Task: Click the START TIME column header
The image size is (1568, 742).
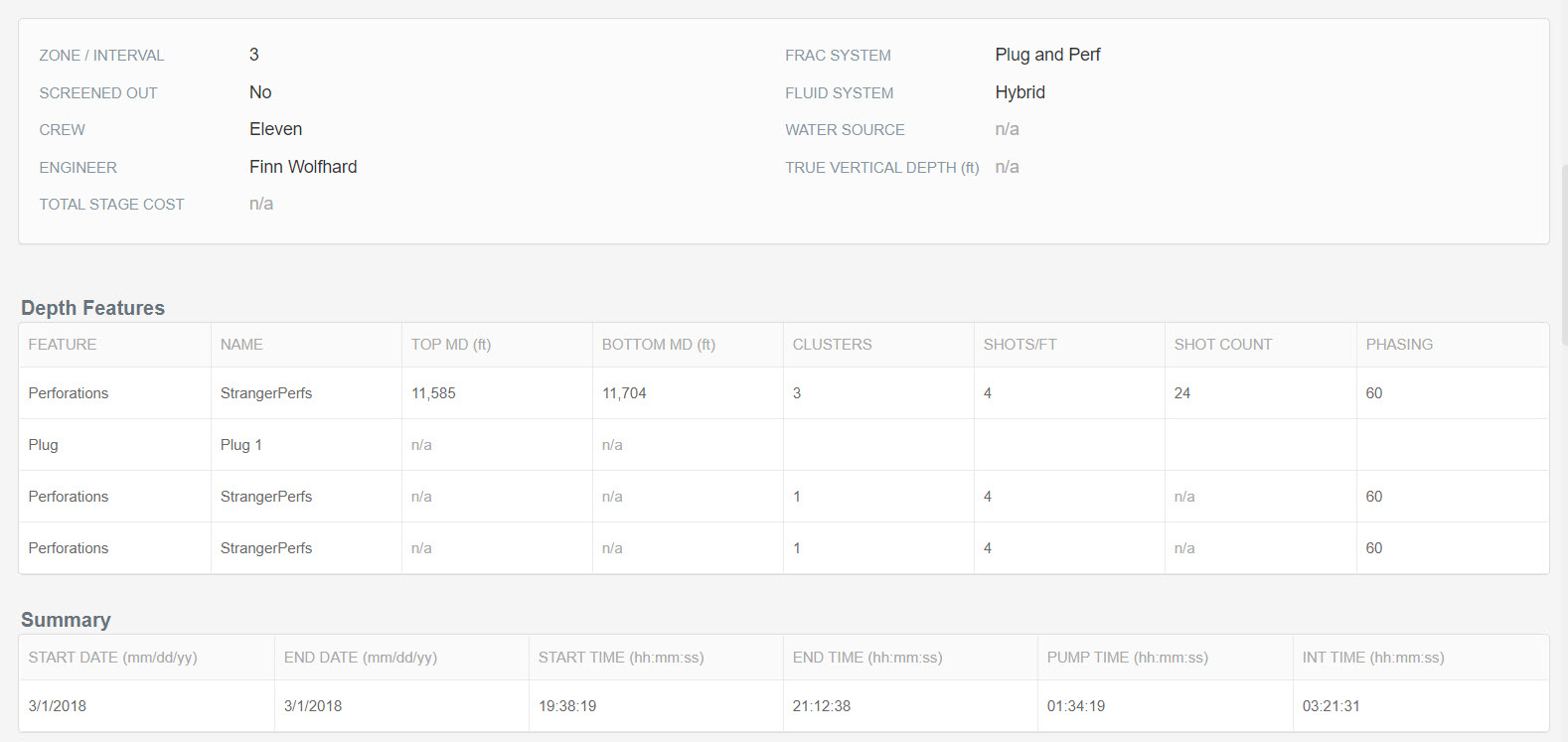Action: pos(621,658)
